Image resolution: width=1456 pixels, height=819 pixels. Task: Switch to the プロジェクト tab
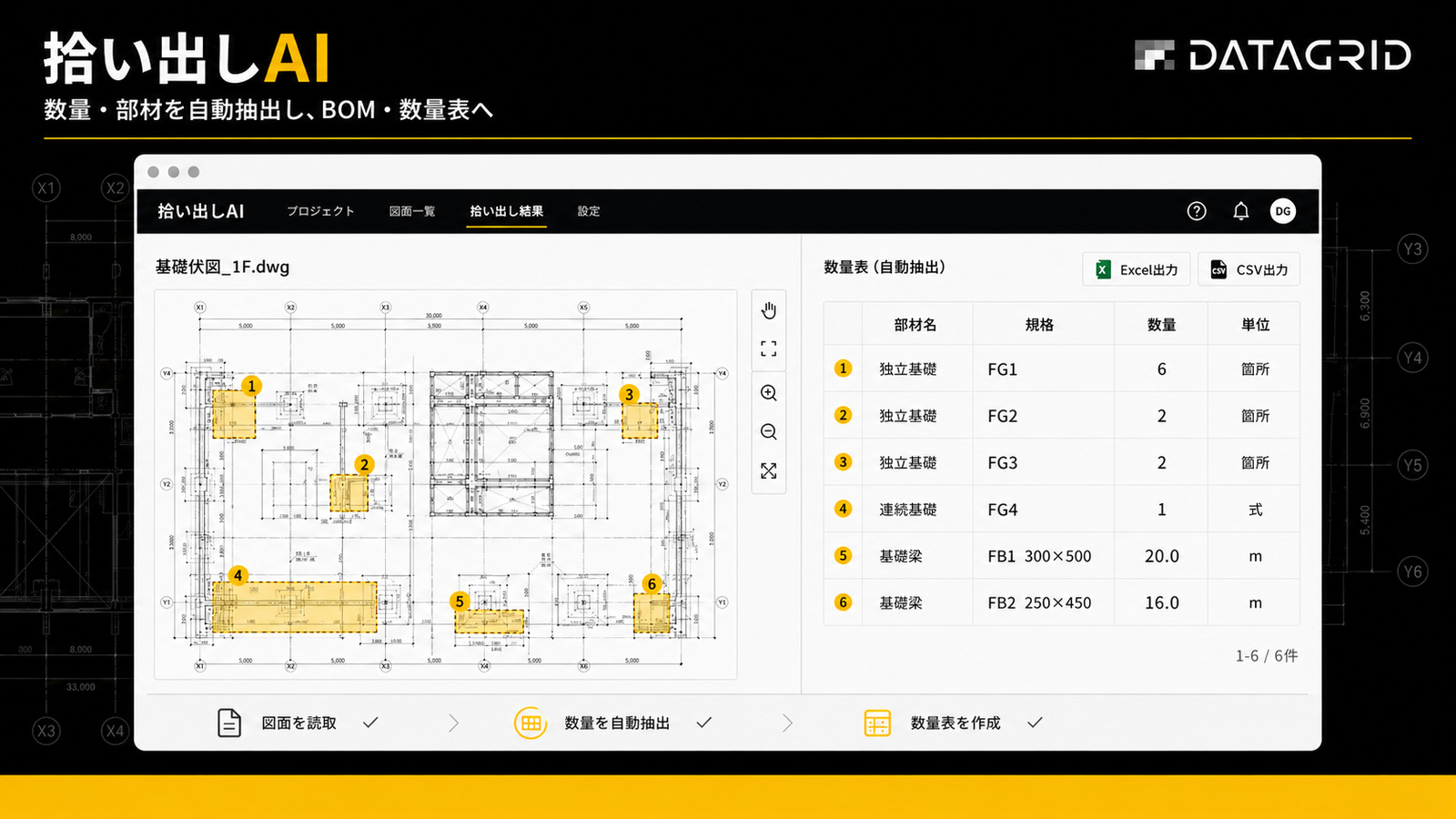tap(320, 211)
